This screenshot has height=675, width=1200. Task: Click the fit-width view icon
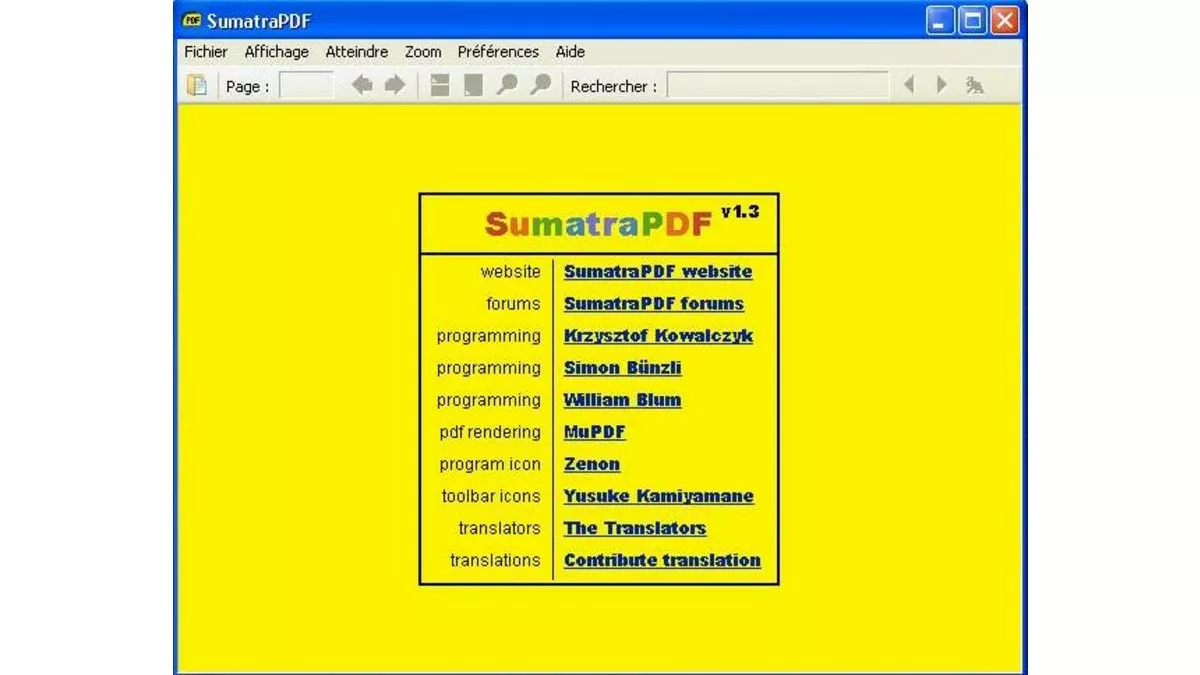(438, 85)
